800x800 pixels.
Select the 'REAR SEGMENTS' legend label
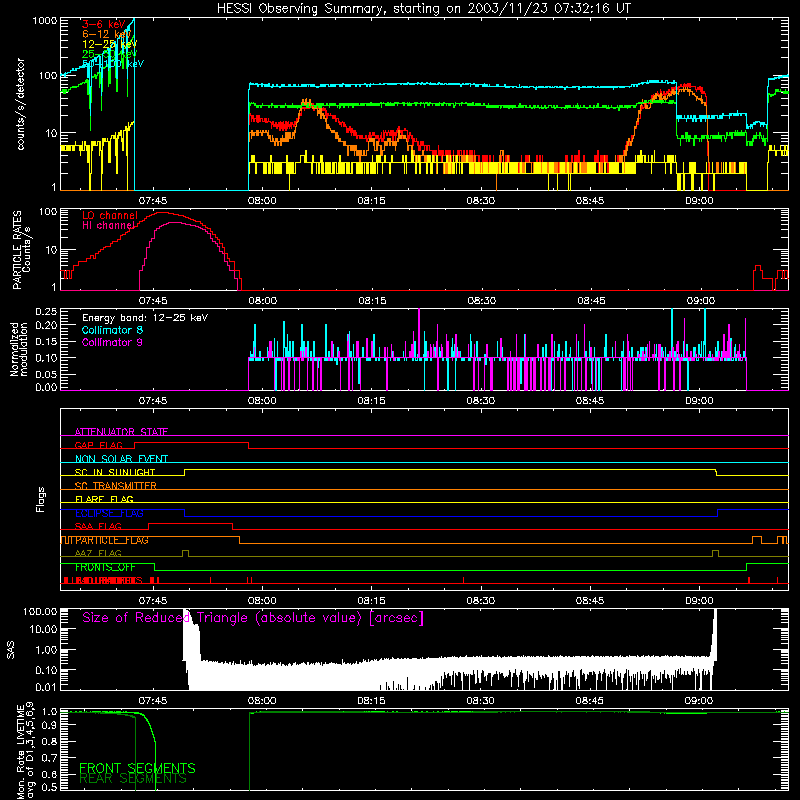click(133, 779)
